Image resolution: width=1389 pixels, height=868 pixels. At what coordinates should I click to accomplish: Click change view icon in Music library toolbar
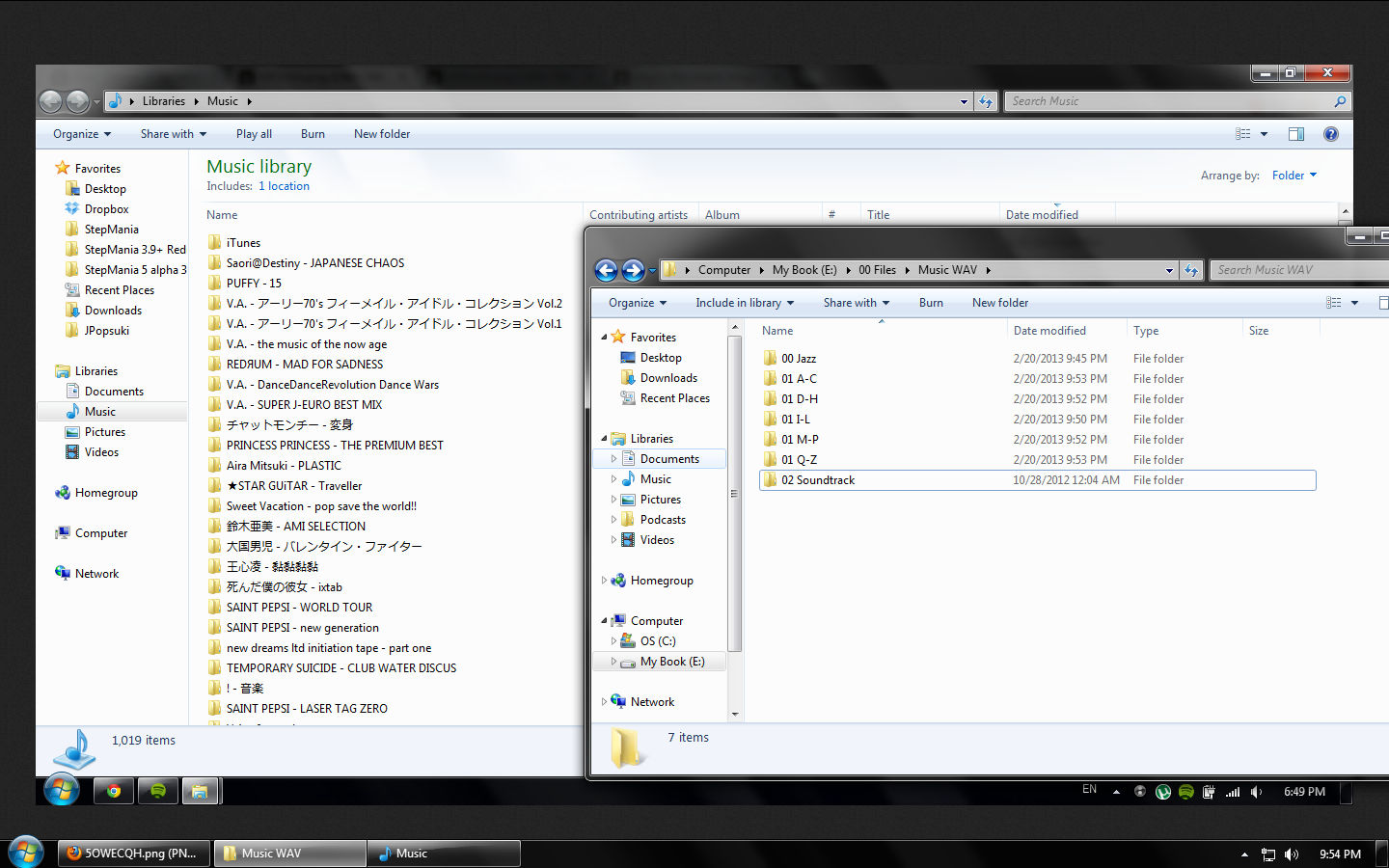(x=1243, y=134)
